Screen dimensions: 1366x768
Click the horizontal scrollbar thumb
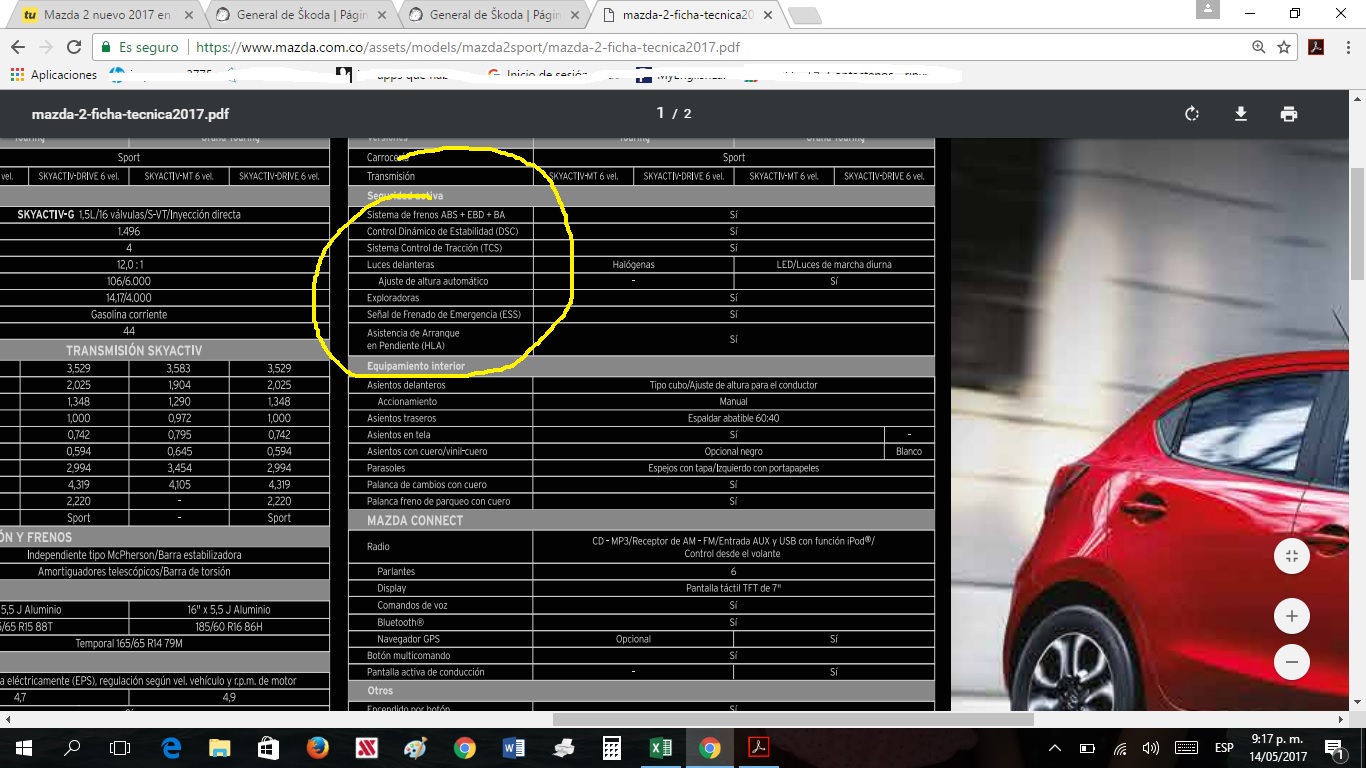coord(793,719)
